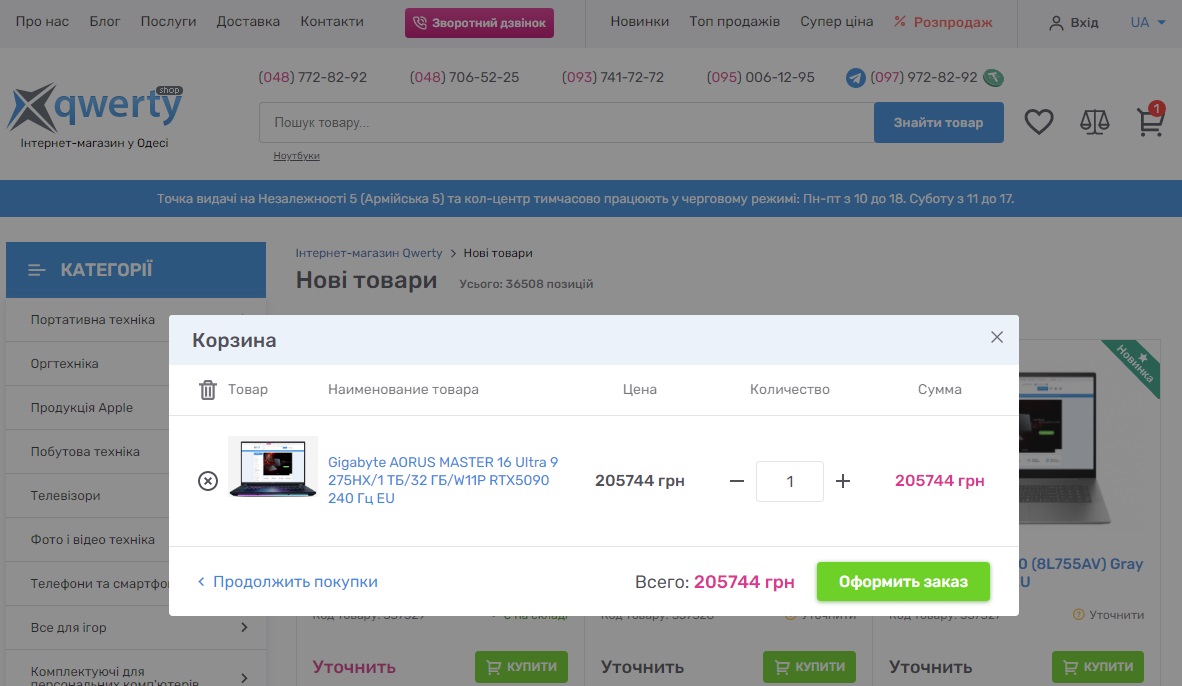This screenshot has width=1182, height=686.
Task: Open the Доставка menu item
Action: coord(248,22)
